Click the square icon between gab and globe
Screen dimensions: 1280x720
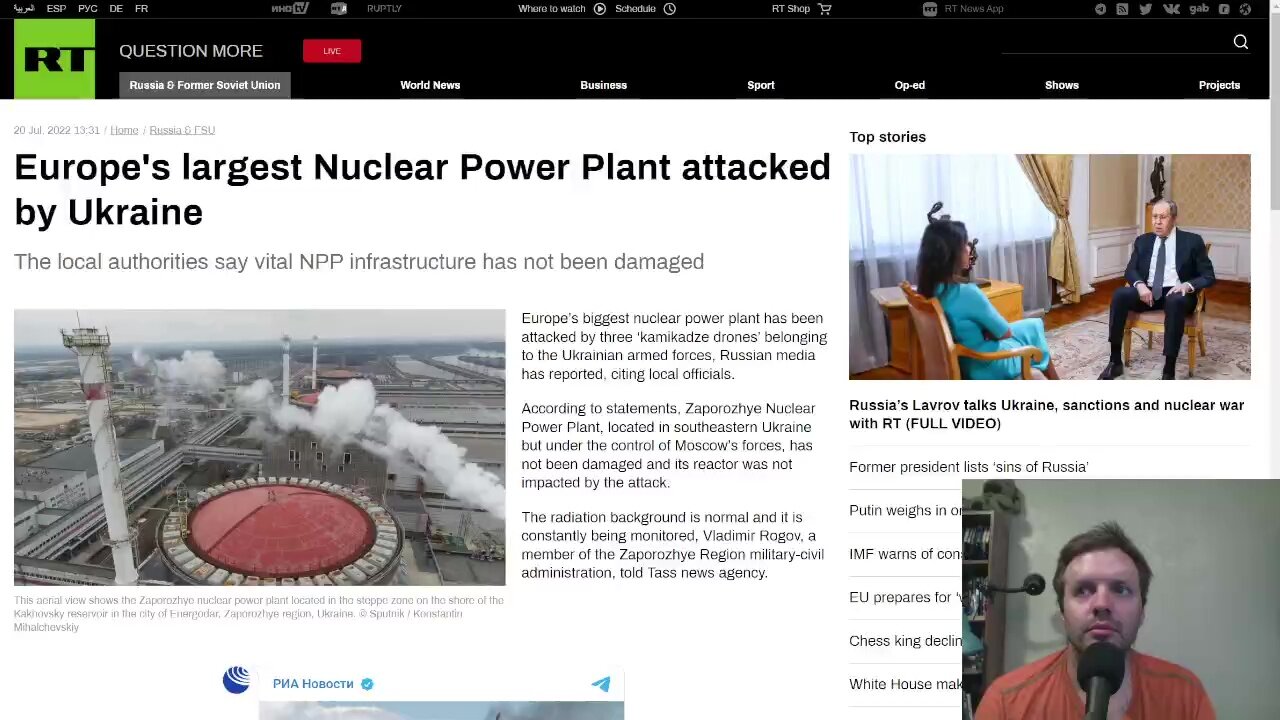(x=1224, y=9)
